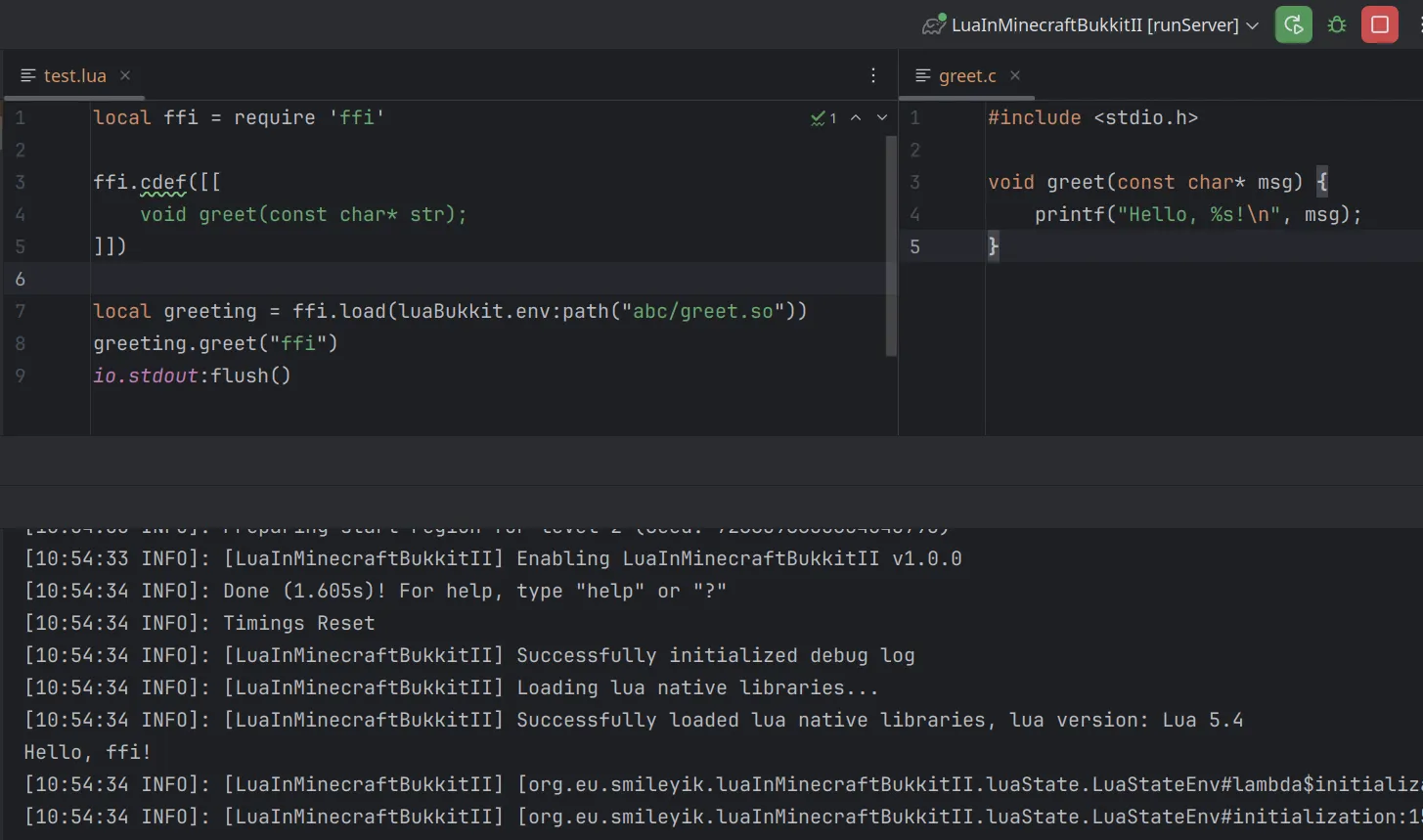Go to next highlighted problem arrow

click(x=882, y=117)
